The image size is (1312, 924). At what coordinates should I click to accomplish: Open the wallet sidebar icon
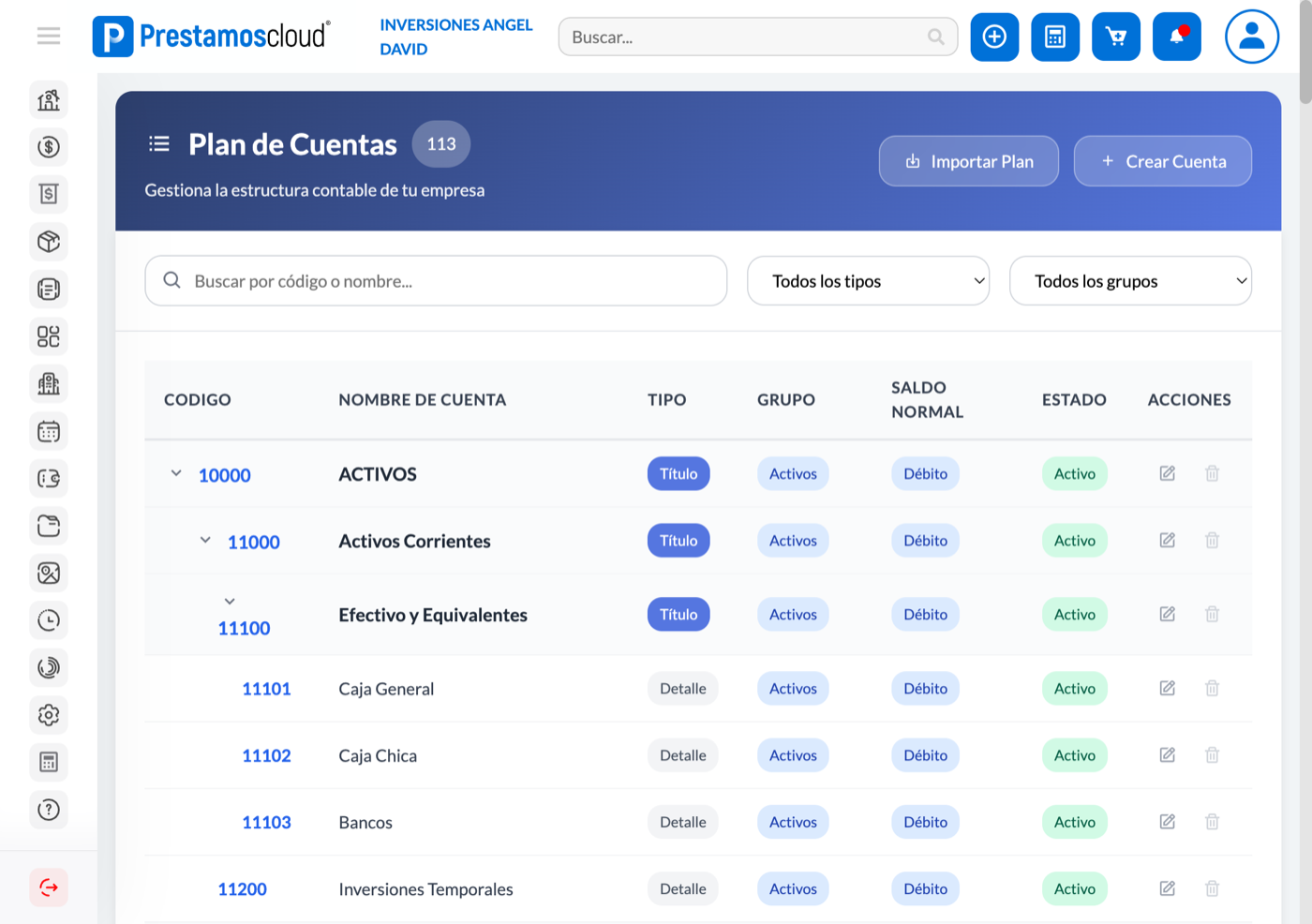tap(49, 478)
